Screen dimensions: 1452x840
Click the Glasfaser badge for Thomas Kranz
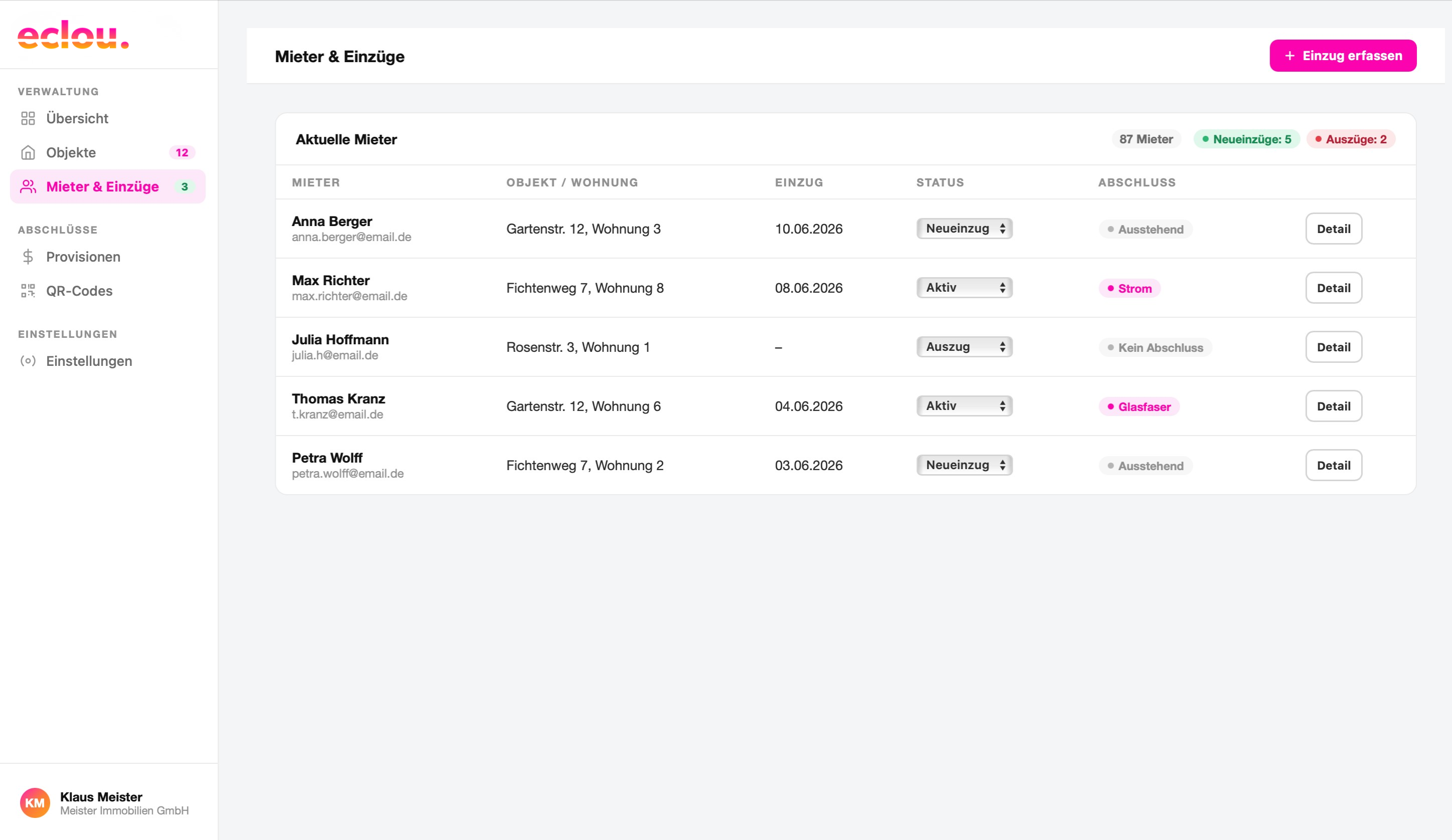[x=1139, y=407]
